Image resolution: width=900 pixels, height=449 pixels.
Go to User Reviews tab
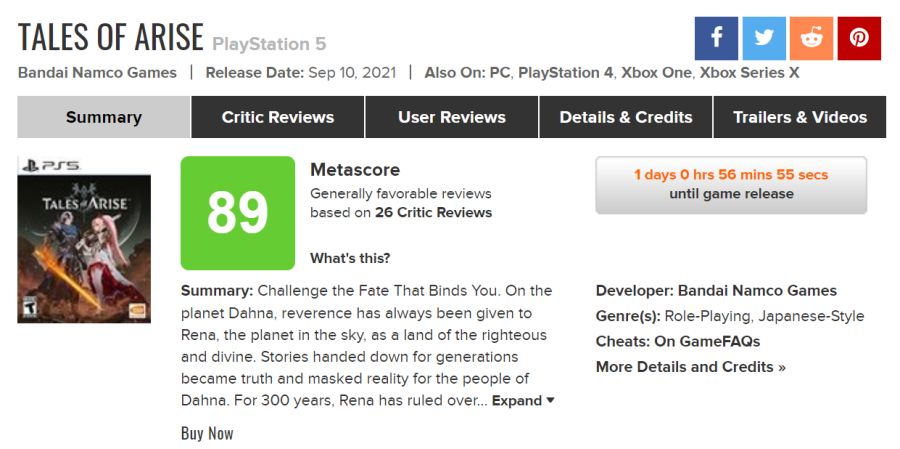(x=452, y=117)
